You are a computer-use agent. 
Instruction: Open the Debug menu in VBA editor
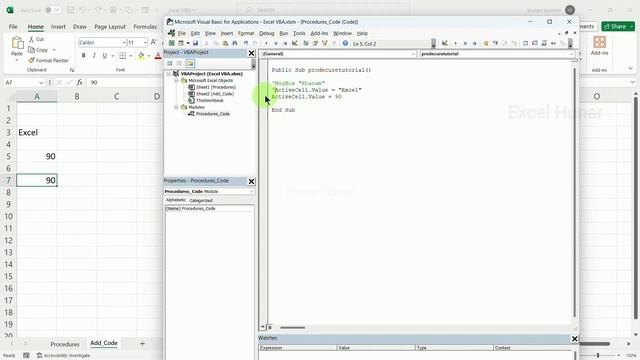coord(267,33)
